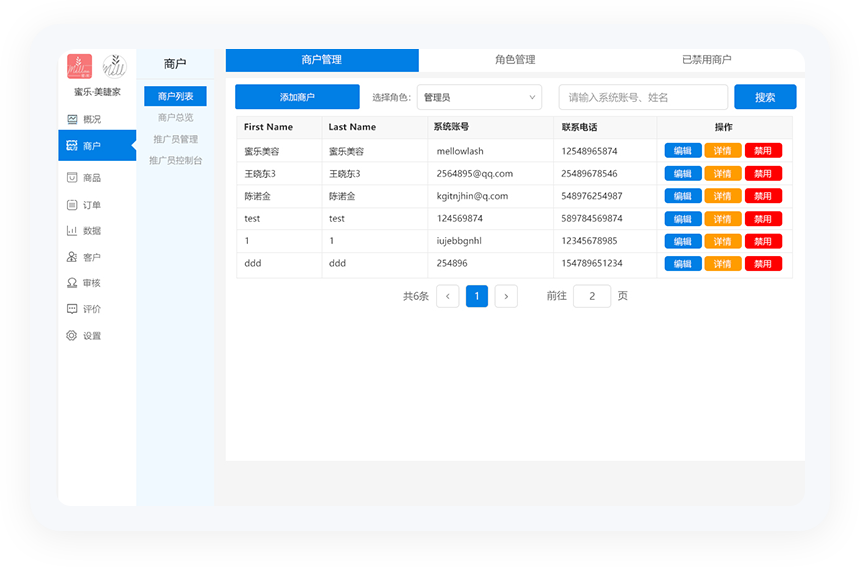Click the 审核 review icon in sidebar
Viewport: 860px width, 567px height.
[72, 283]
